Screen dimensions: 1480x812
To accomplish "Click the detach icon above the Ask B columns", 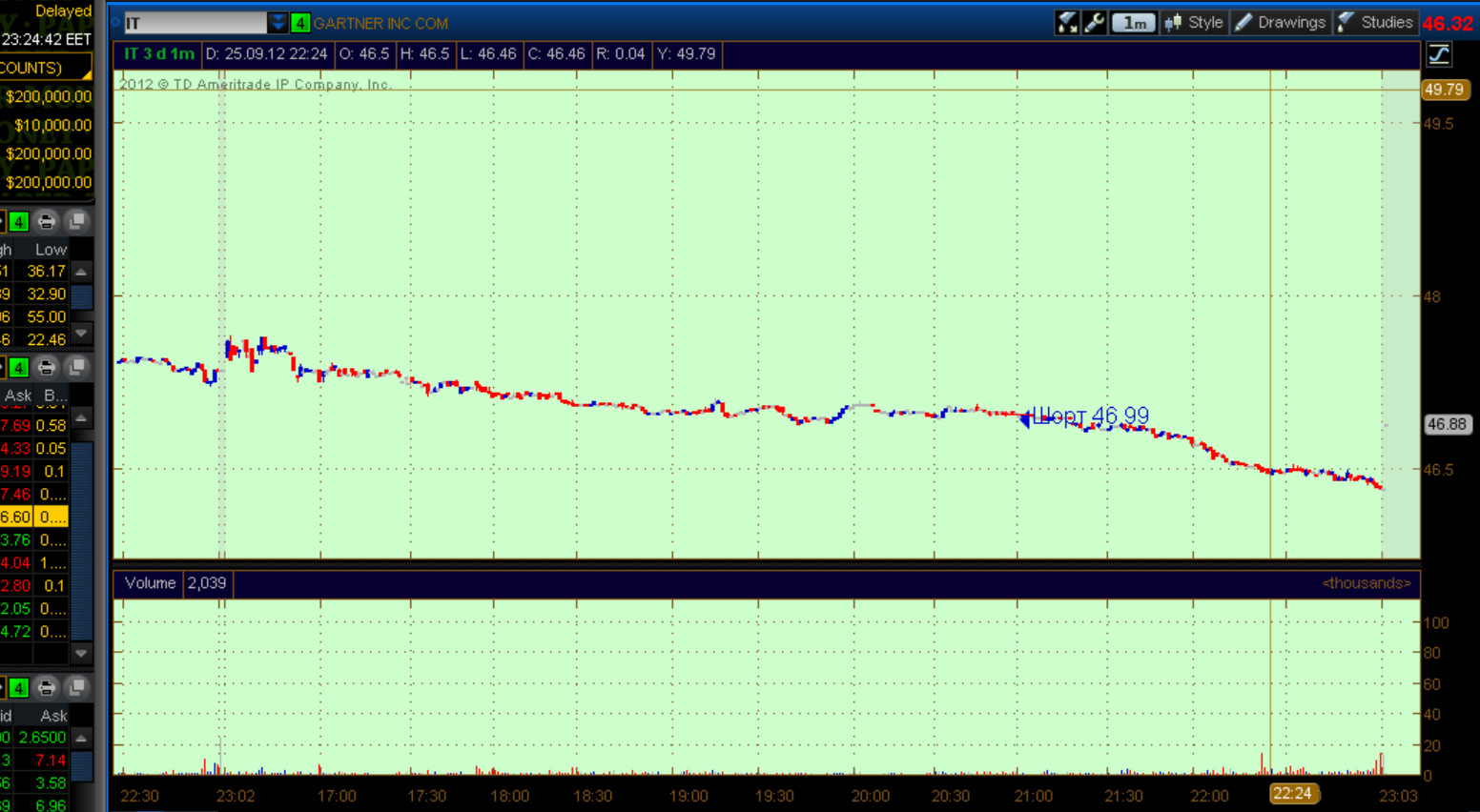I will pos(76,368).
